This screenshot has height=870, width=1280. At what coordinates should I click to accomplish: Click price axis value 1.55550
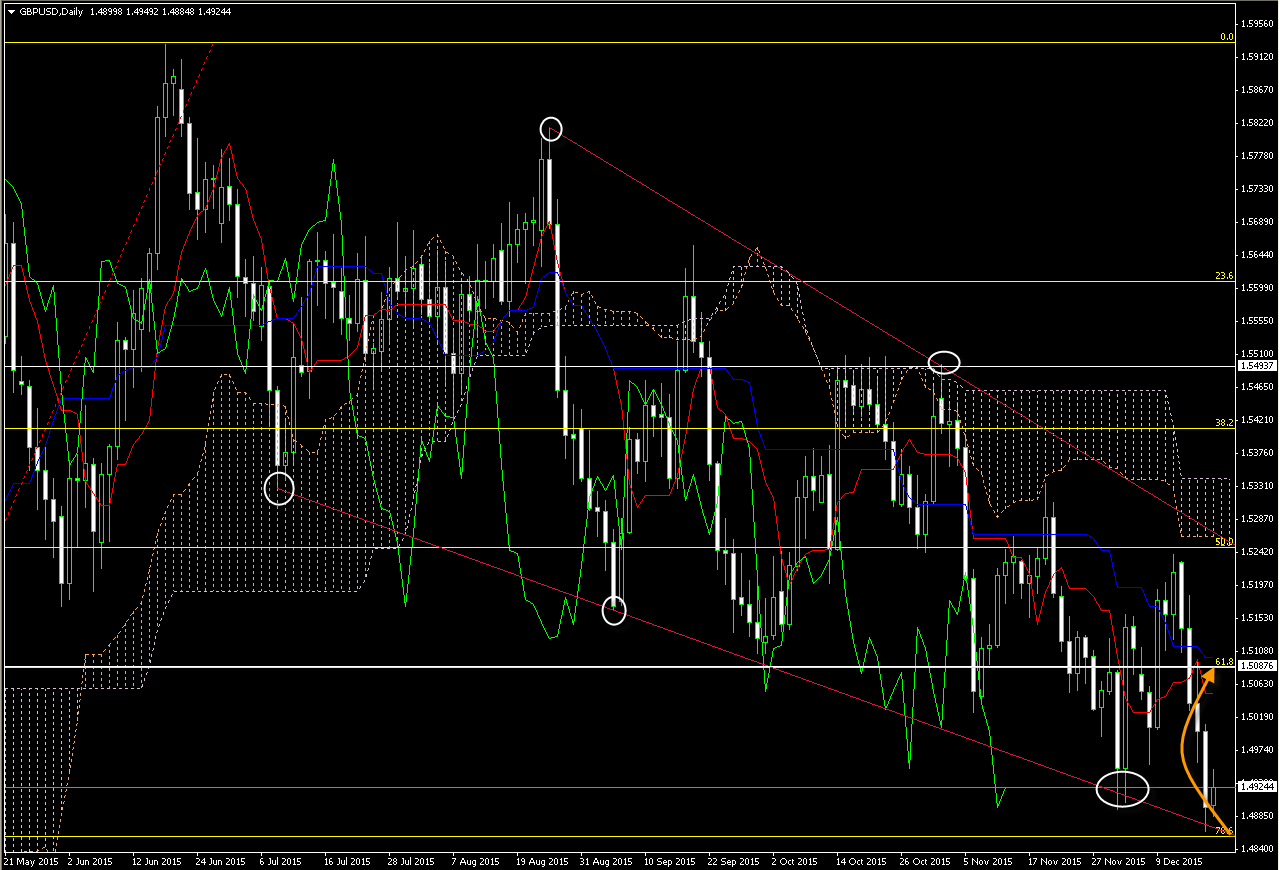(x=1257, y=320)
